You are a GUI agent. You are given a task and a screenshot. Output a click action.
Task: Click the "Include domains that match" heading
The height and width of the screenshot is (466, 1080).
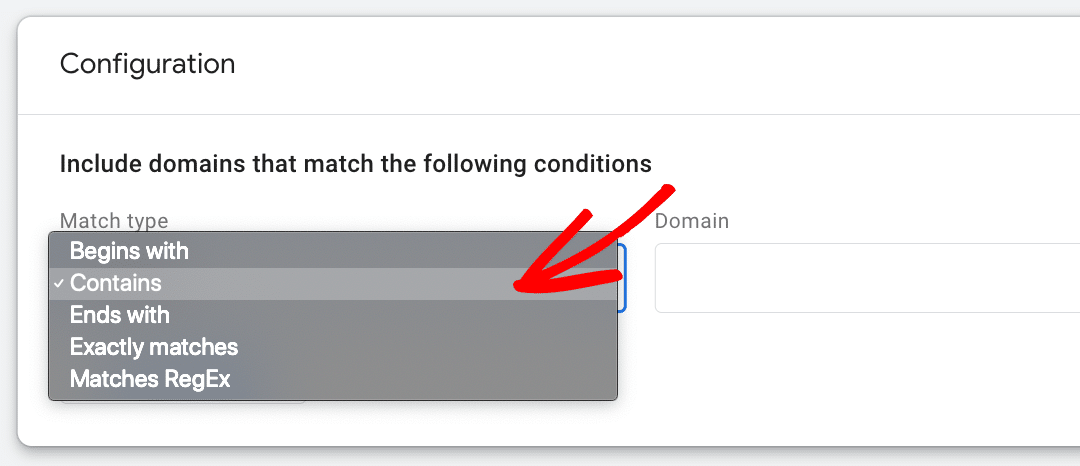pyautogui.click(x=356, y=163)
